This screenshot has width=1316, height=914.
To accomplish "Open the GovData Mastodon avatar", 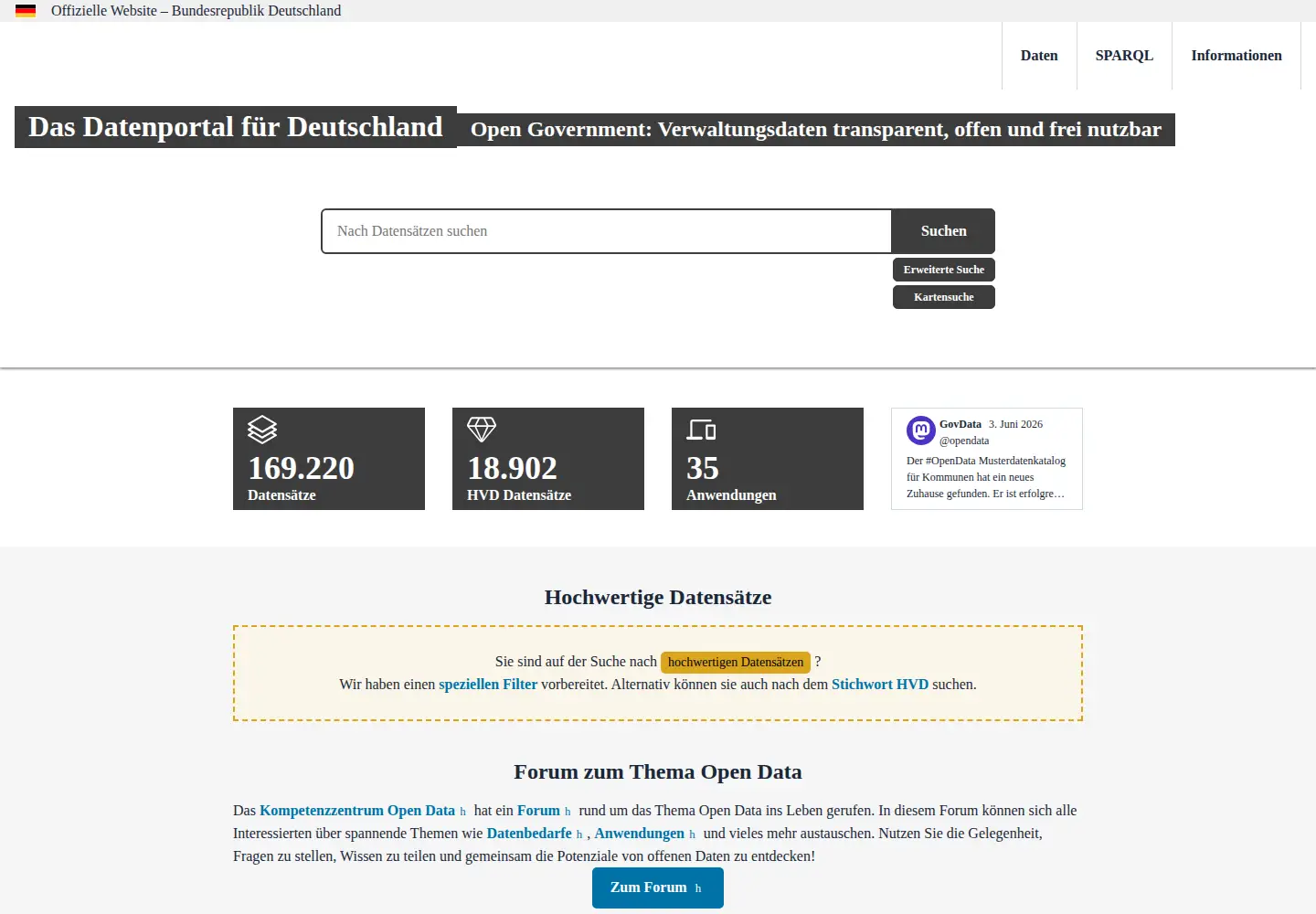I will pos(920,430).
